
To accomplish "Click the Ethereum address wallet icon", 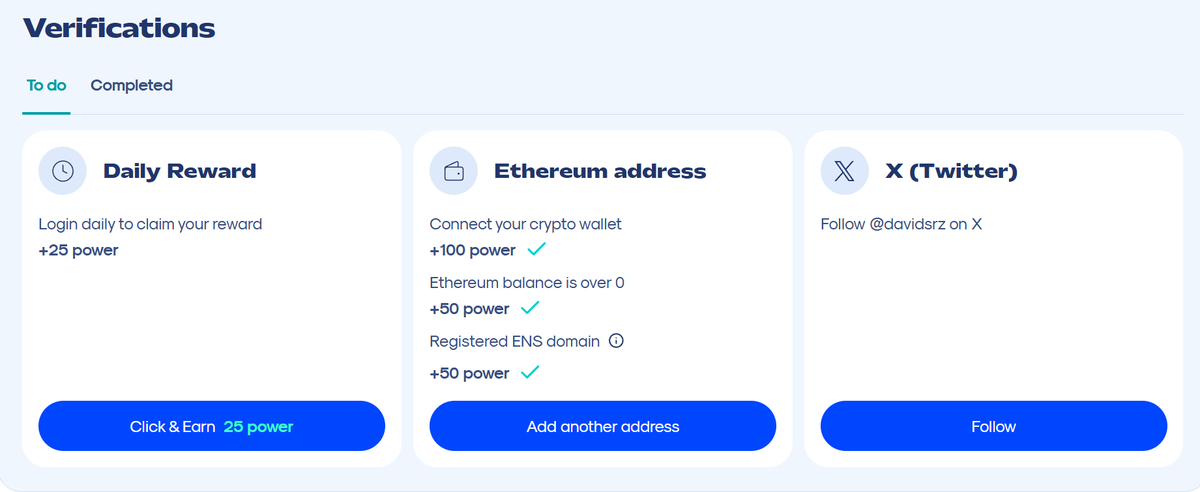I will point(453,171).
